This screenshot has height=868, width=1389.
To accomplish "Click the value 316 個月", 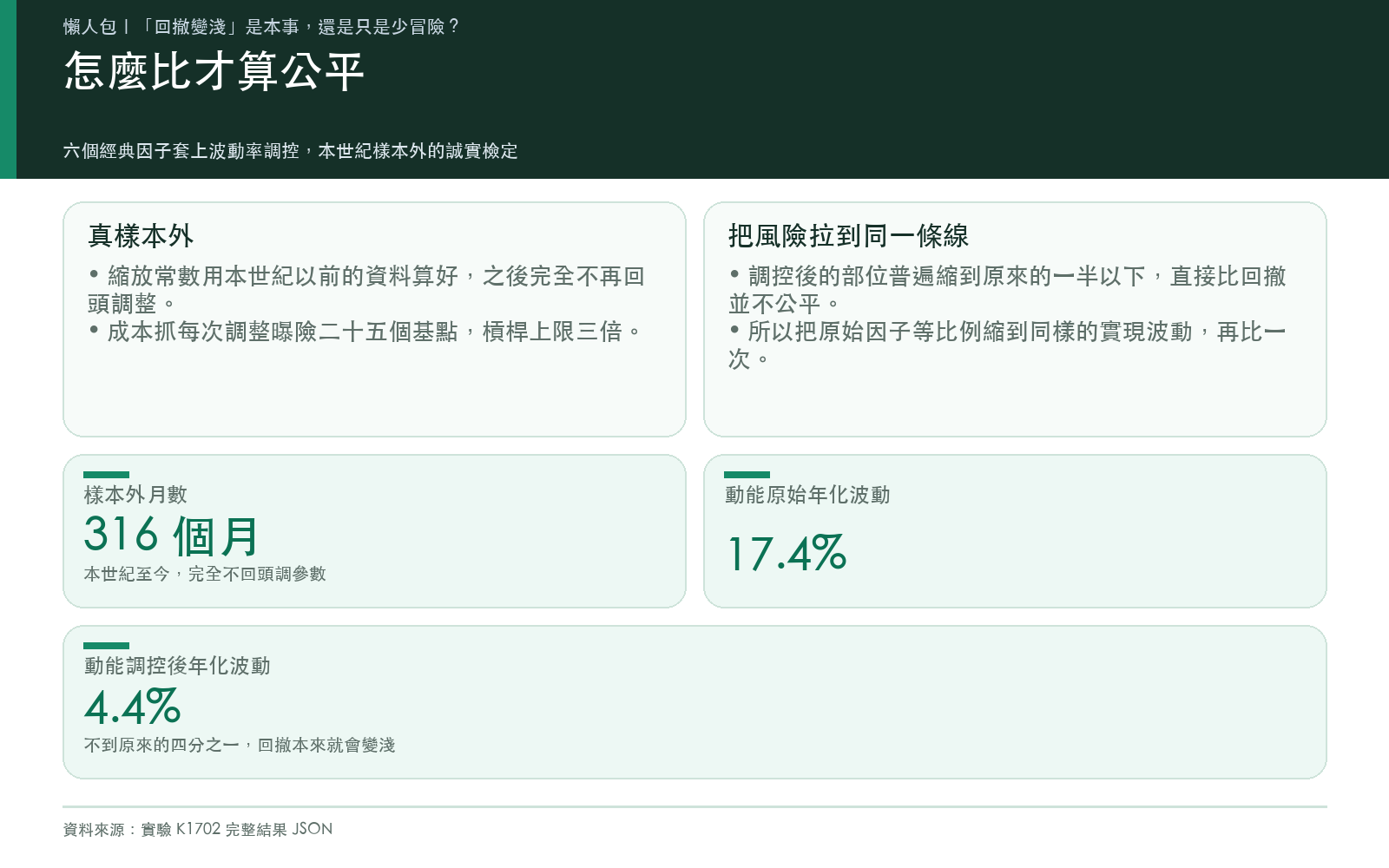I will 172,536.
